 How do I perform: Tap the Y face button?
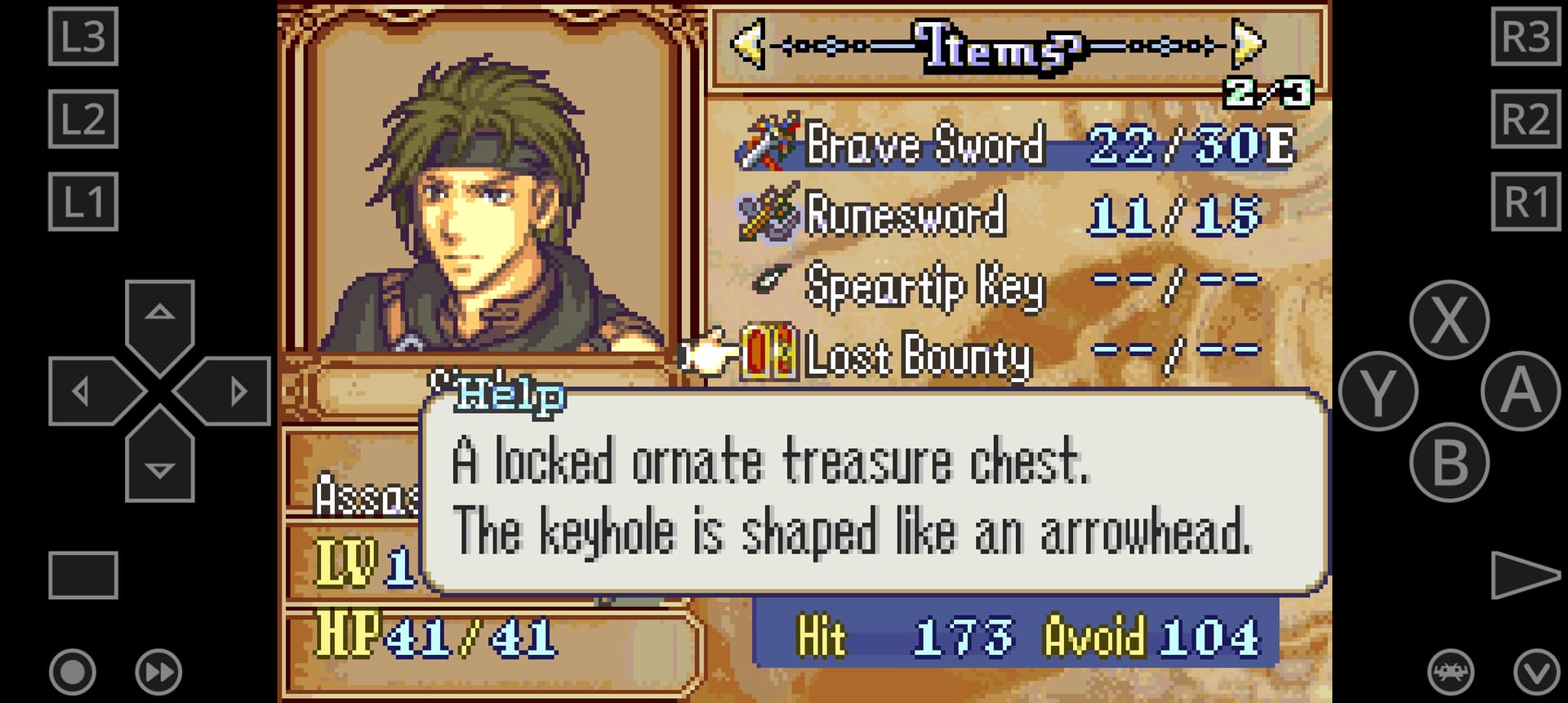point(1378,390)
